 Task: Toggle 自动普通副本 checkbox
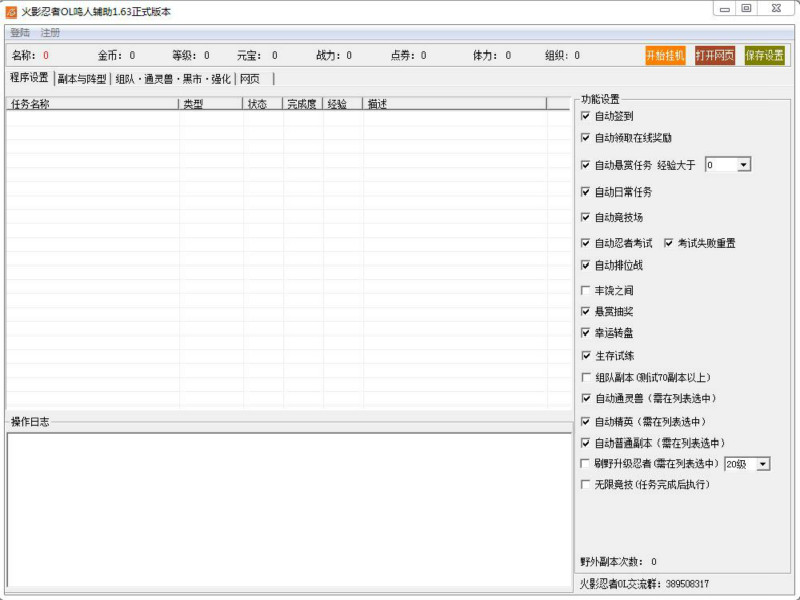coord(586,443)
